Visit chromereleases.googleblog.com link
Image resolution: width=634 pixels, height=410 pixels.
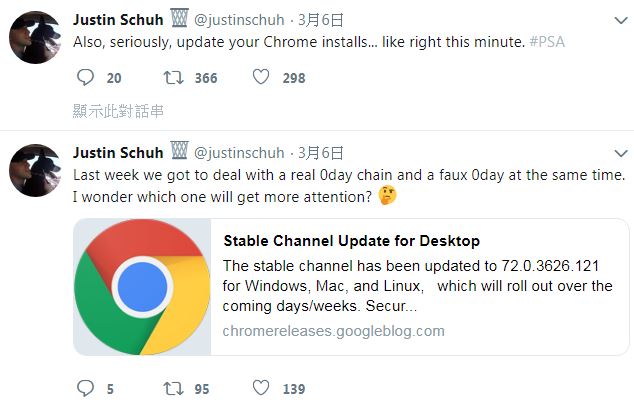[334, 331]
